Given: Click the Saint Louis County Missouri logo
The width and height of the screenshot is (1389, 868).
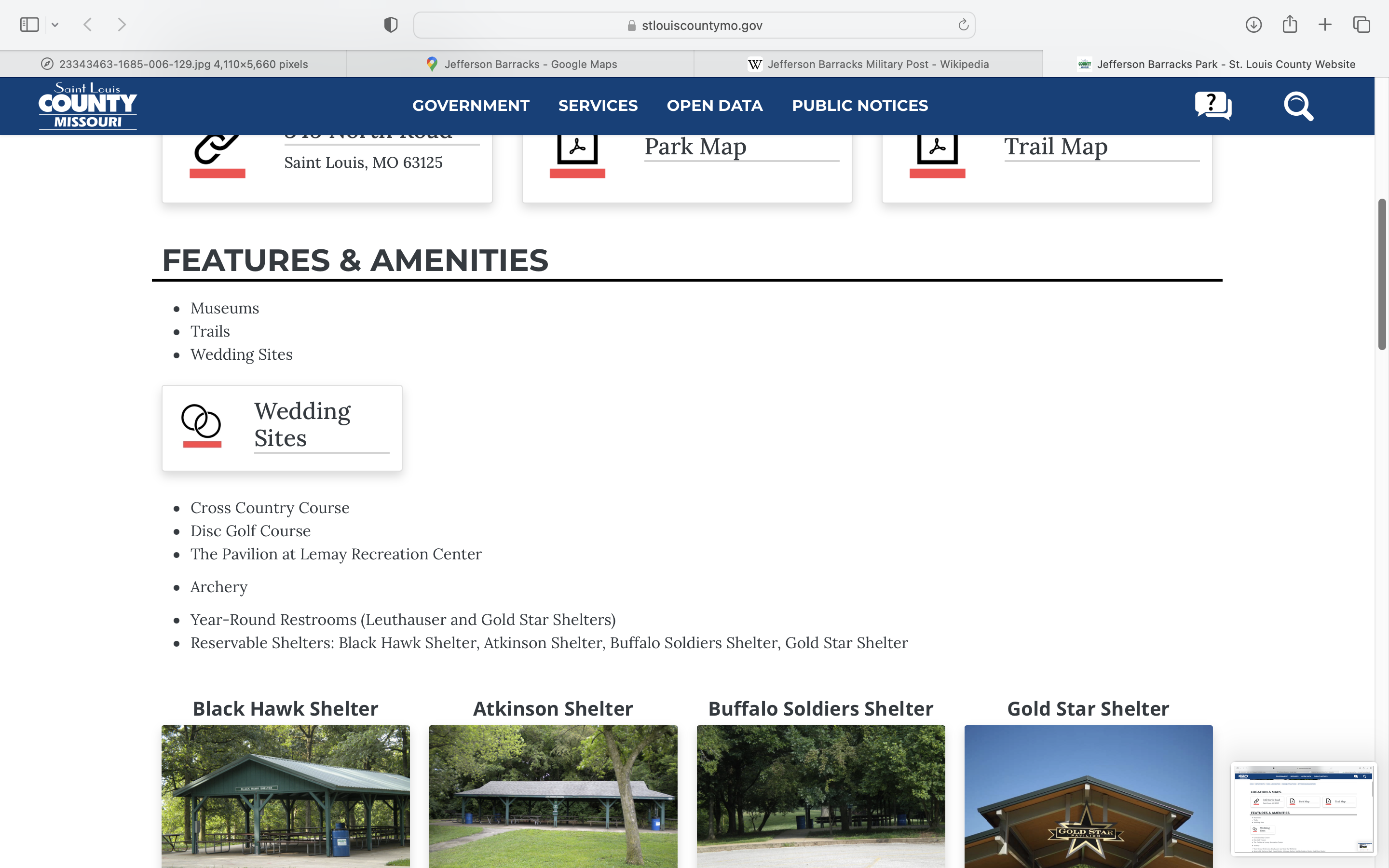Looking at the screenshot, I should pyautogui.click(x=88, y=106).
